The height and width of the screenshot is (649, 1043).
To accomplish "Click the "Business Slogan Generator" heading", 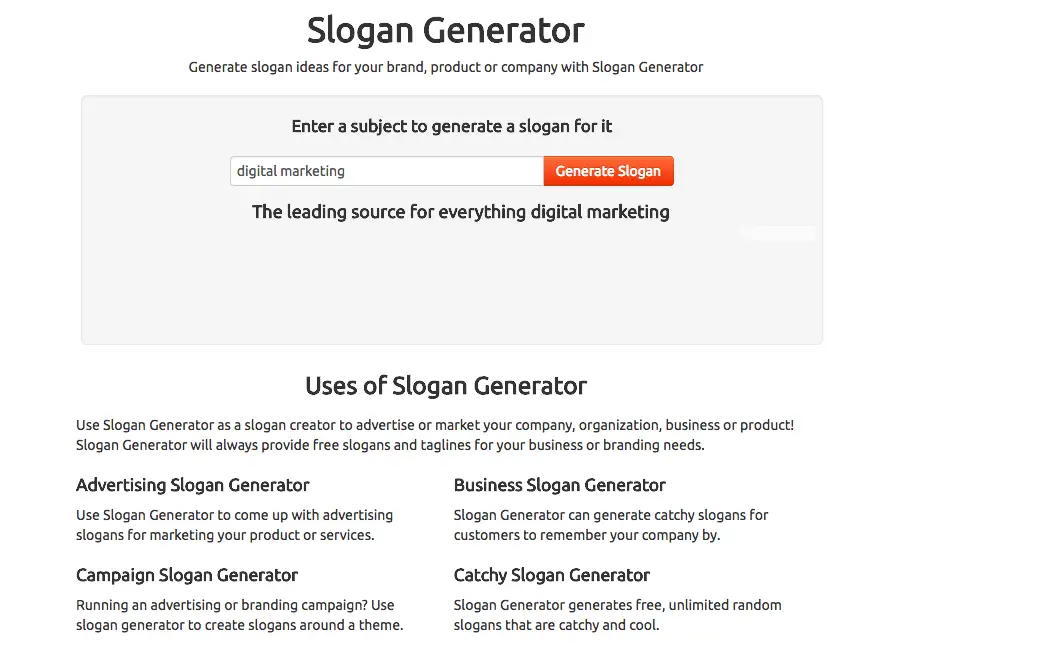I will pyautogui.click(x=559, y=485).
